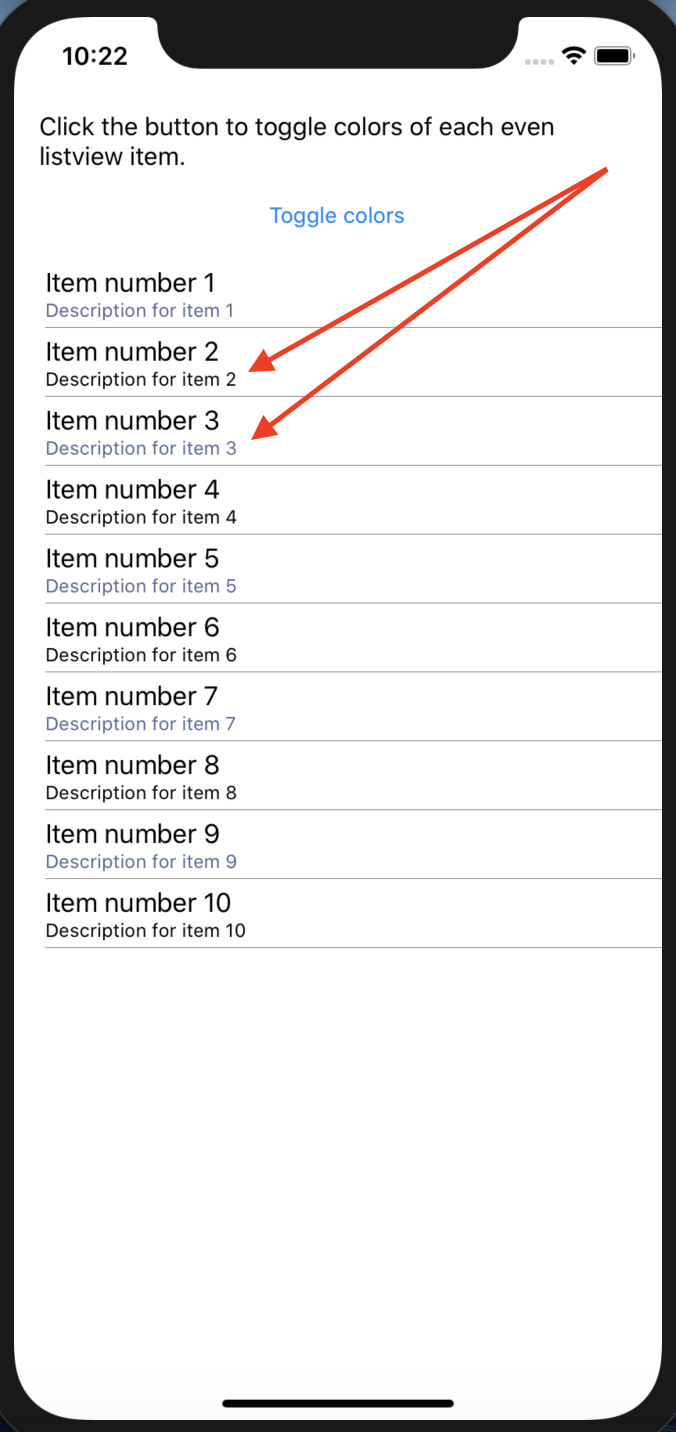676x1432 pixels.
Task: Tap Description for item 3
Action: 141,448
